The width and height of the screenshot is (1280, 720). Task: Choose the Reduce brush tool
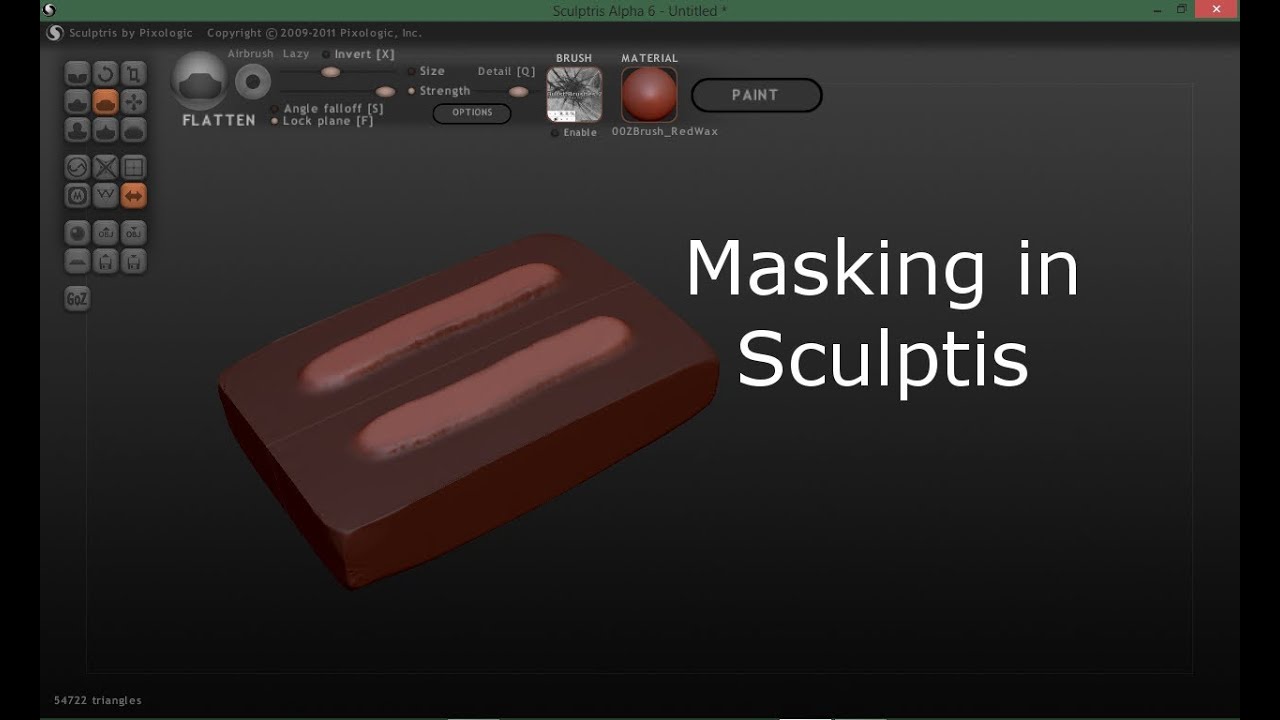click(77, 167)
